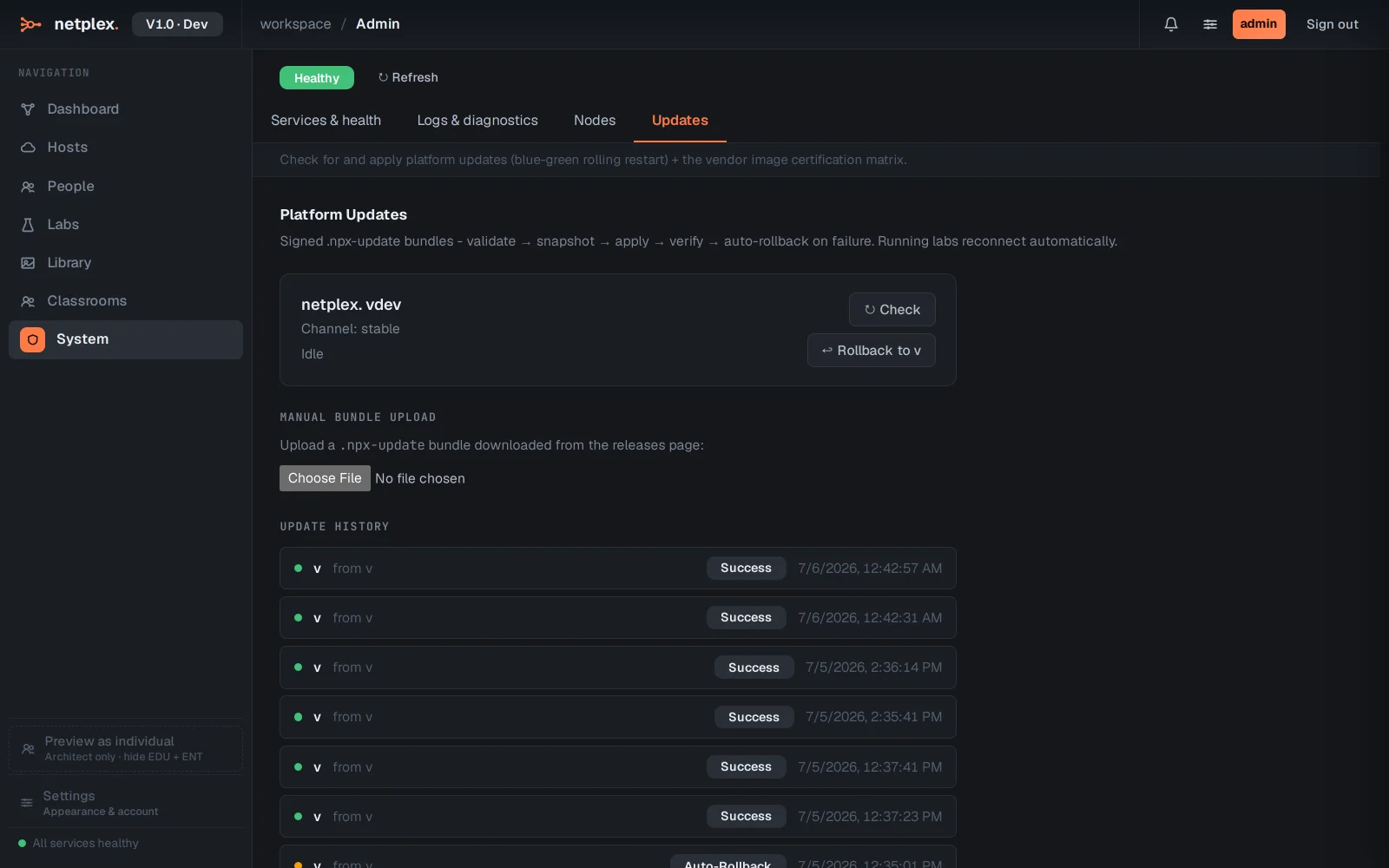Image resolution: width=1389 pixels, height=868 pixels.
Task: Click the Healthy status badge
Action: (317, 78)
